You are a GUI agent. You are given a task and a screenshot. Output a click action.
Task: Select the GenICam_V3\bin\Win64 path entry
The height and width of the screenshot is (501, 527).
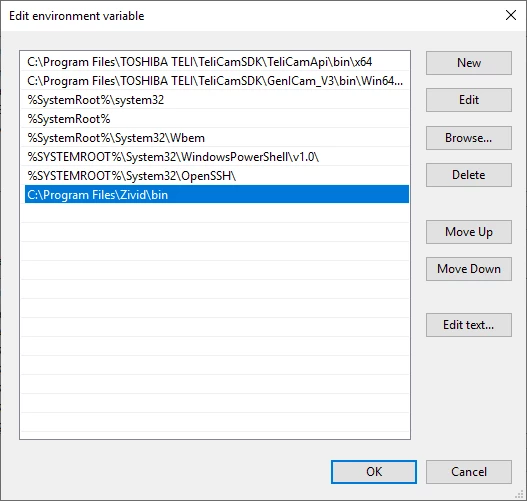click(217, 81)
